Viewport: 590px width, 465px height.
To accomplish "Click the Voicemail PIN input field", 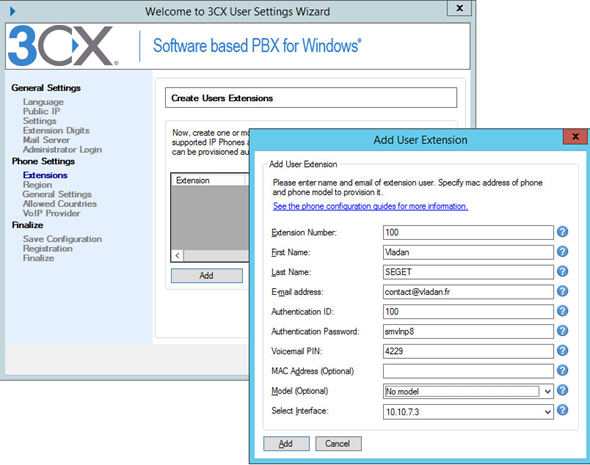I will (468, 351).
